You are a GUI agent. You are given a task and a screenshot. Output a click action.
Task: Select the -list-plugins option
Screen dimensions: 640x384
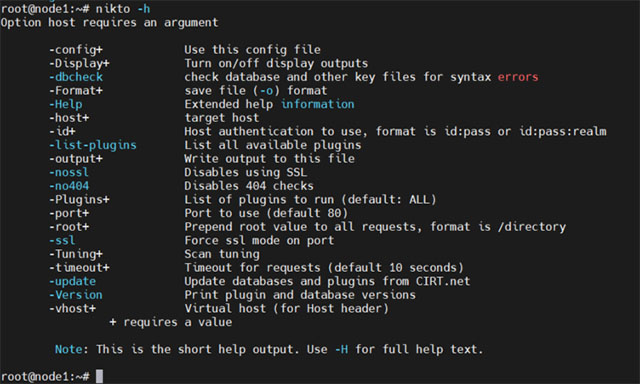point(93,145)
